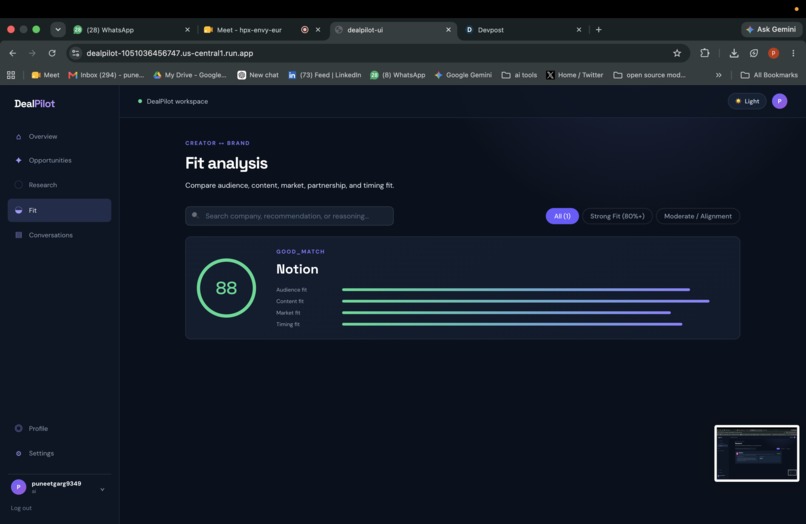Open the Meet bookmark
Viewport: 806px width, 524px height.
pyautogui.click(x=45, y=75)
